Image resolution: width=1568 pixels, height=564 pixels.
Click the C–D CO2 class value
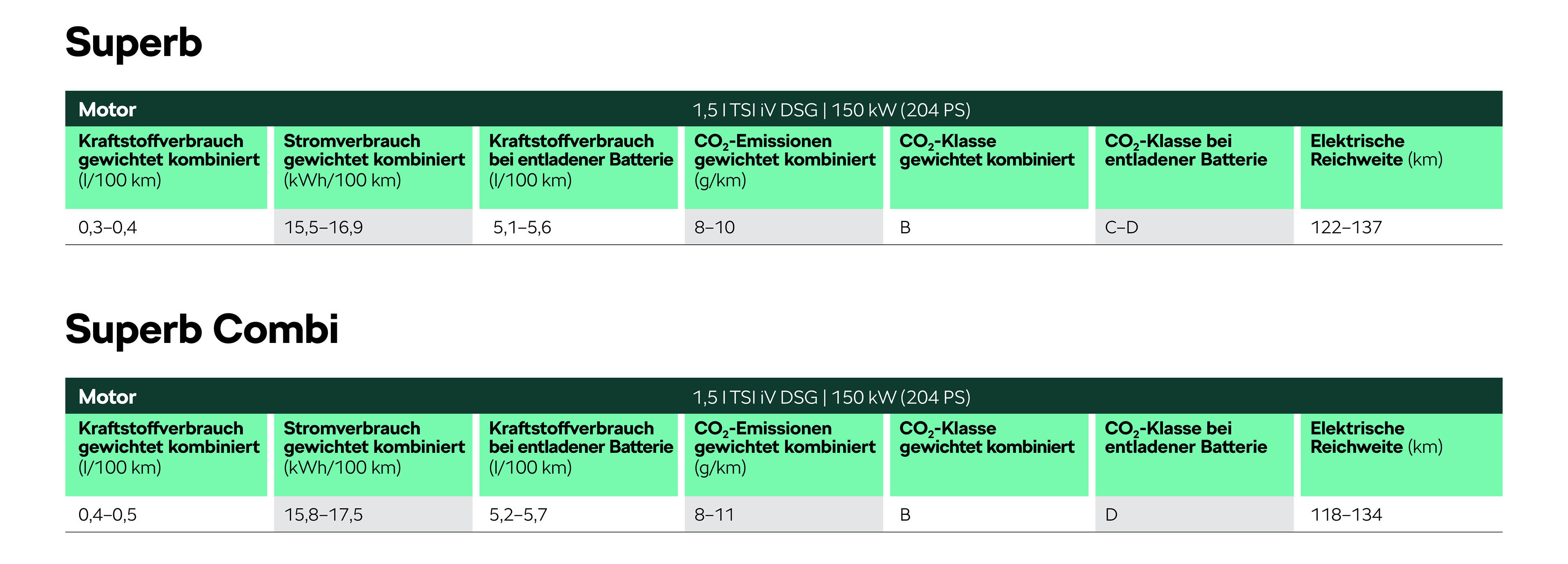click(1121, 228)
